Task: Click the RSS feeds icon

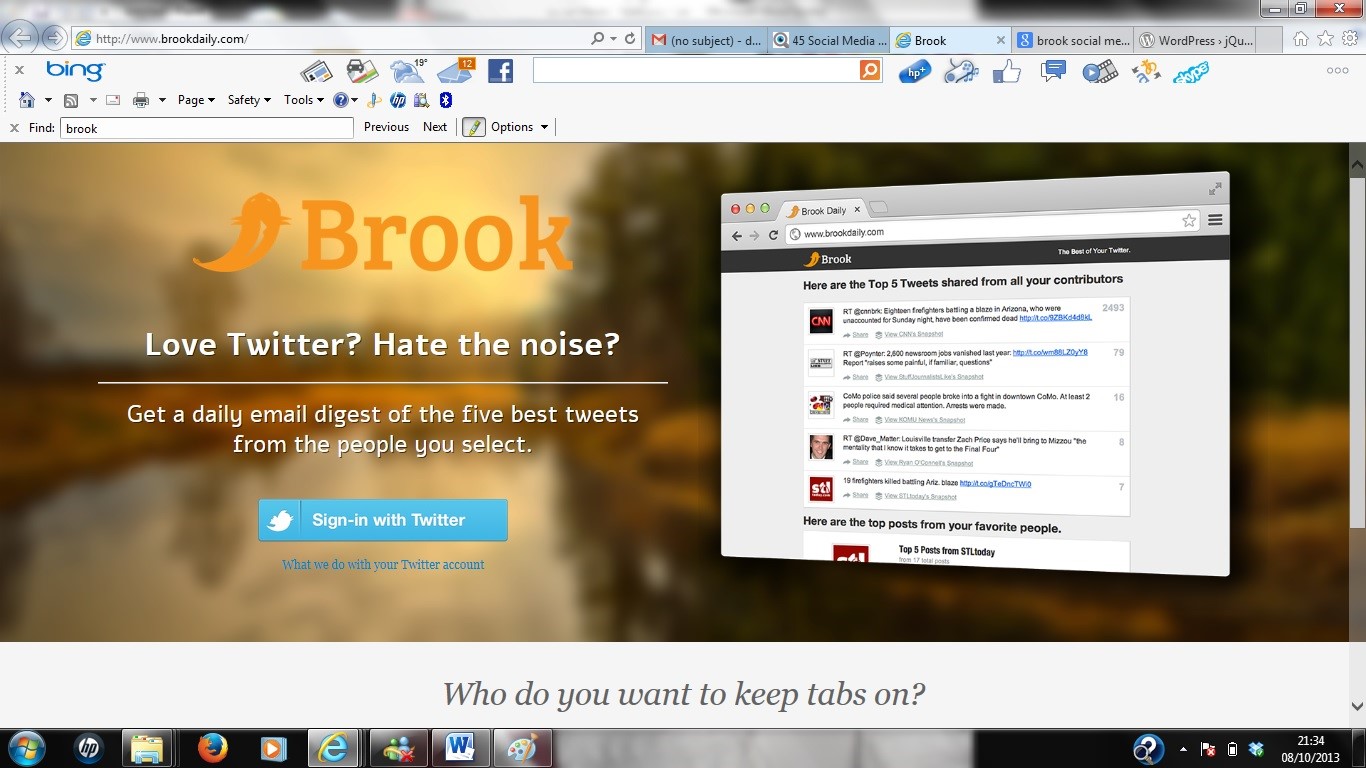Action: (x=71, y=100)
